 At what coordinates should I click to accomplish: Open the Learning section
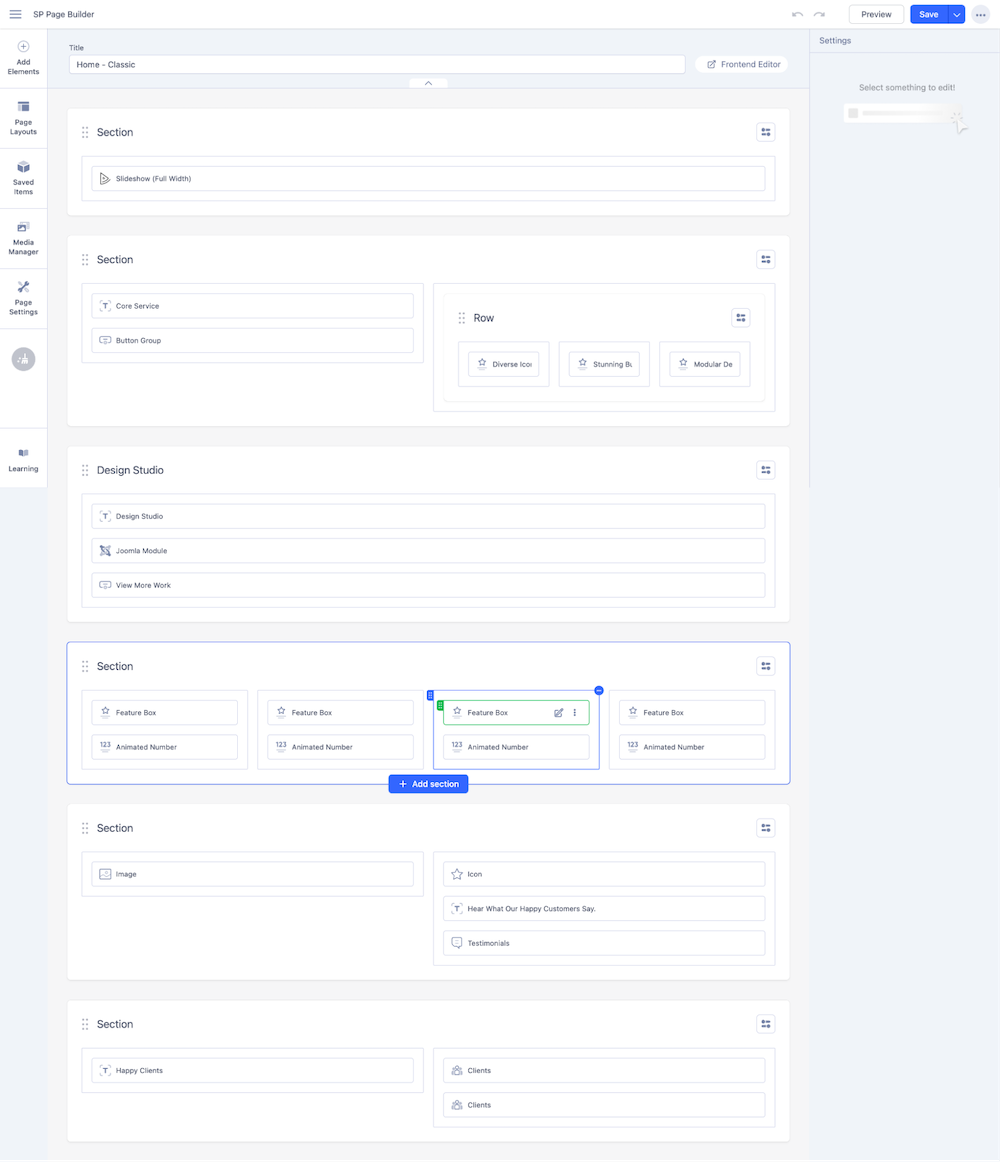click(x=23, y=460)
